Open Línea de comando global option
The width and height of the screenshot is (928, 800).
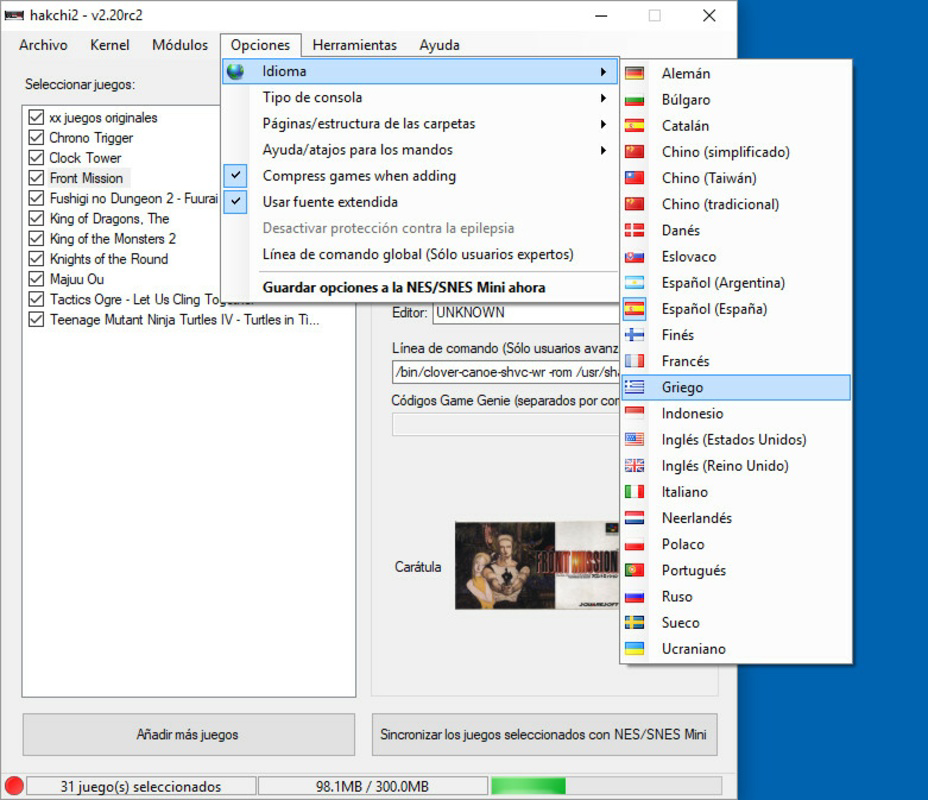point(420,254)
